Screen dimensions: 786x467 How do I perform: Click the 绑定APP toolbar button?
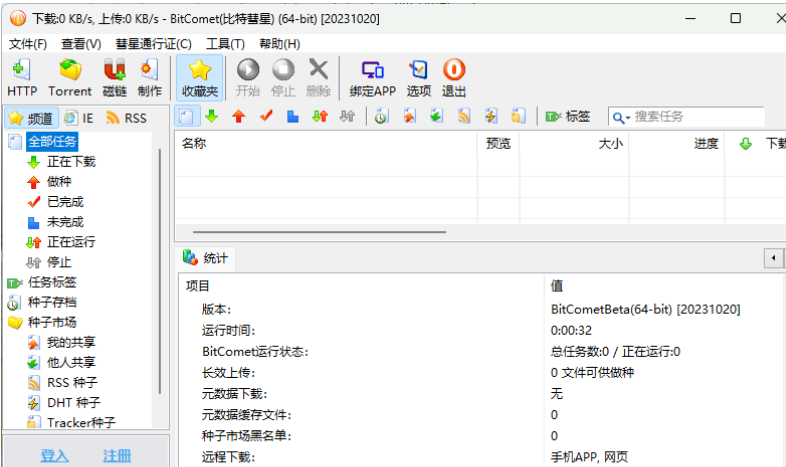point(372,77)
